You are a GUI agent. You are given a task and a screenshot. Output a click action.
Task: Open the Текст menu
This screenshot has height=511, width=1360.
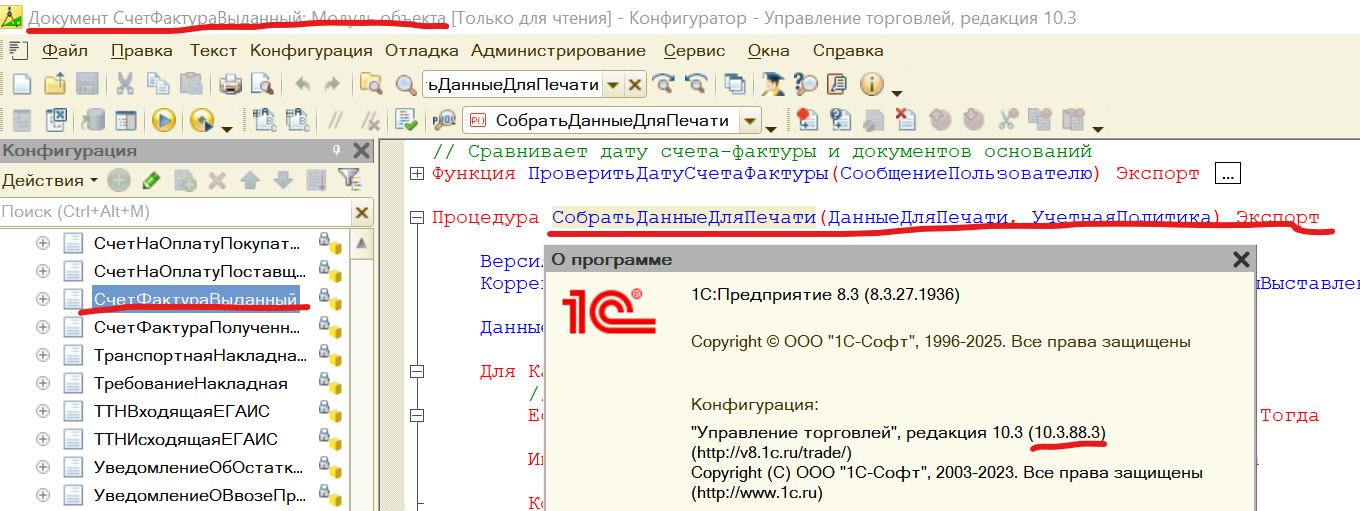coord(214,51)
